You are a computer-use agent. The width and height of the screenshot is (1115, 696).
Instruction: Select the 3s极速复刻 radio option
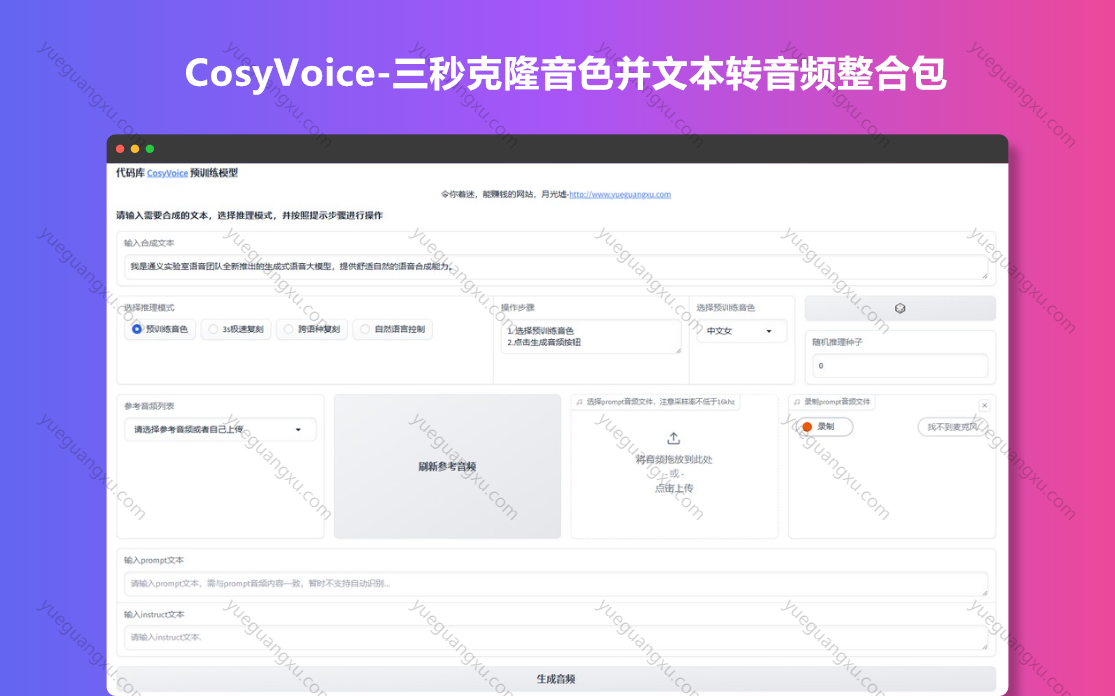(236, 329)
